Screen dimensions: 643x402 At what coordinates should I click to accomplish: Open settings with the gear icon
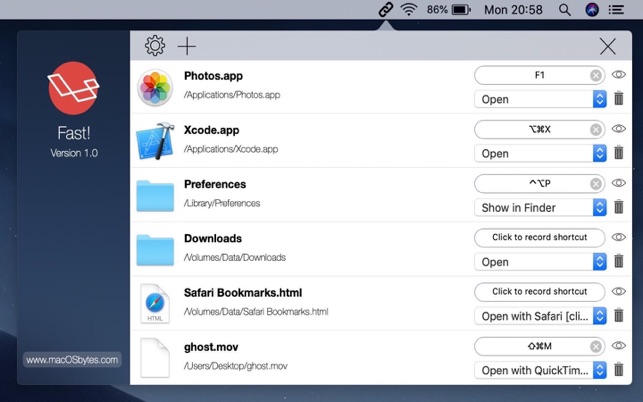(x=155, y=46)
